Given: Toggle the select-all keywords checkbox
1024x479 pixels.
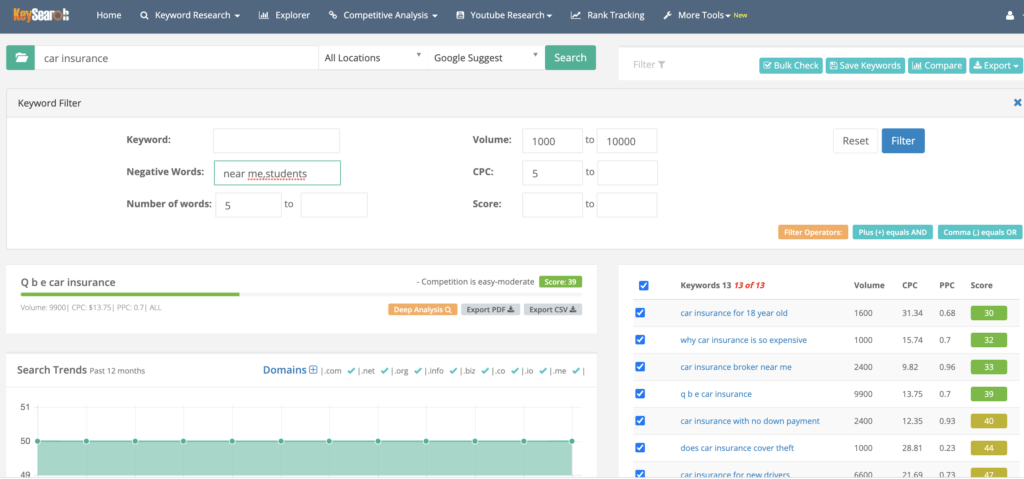Looking at the screenshot, I should coord(643,286).
